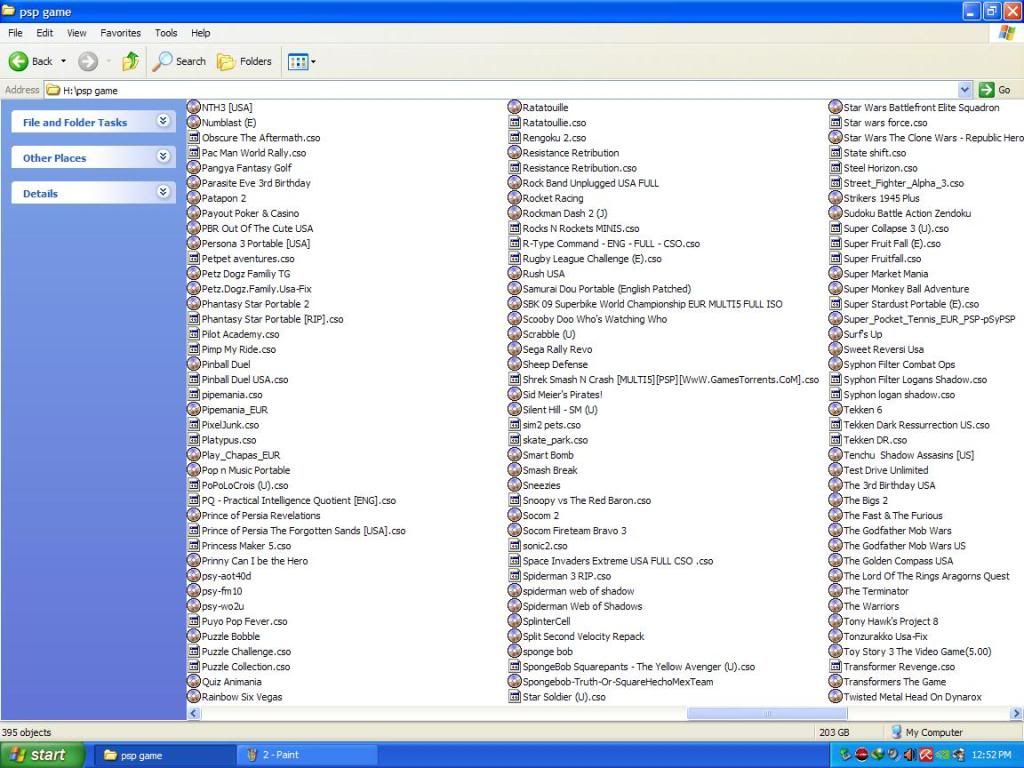Open the Edit menu

click(44, 33)
